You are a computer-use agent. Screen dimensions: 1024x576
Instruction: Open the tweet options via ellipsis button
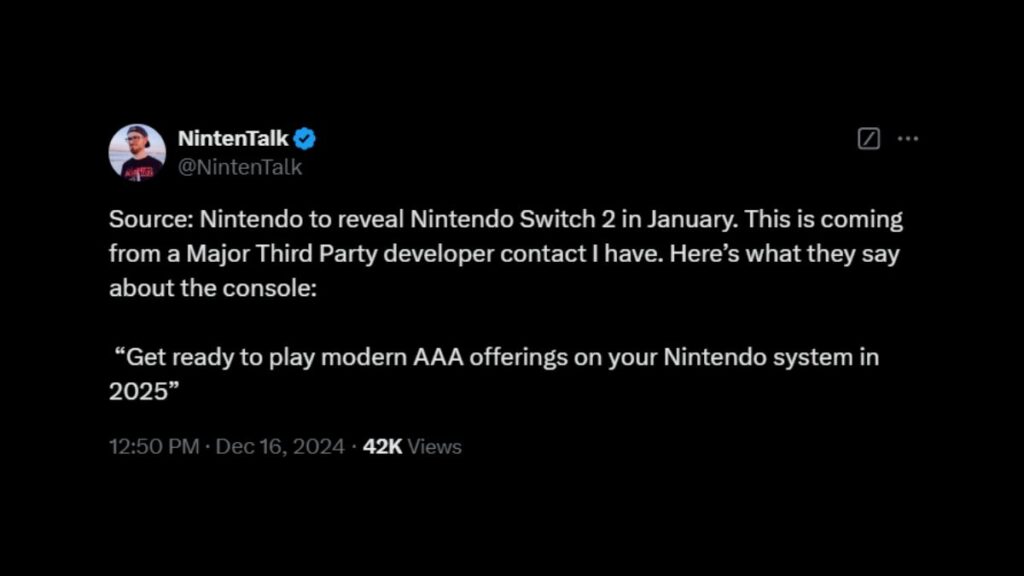908,138
